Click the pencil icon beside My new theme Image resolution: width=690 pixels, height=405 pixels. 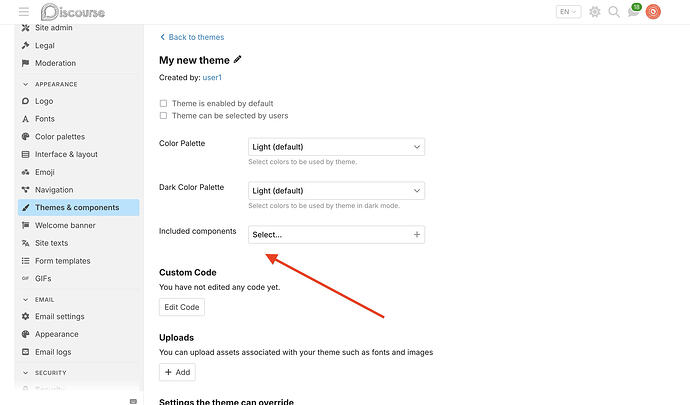point(237,59)
